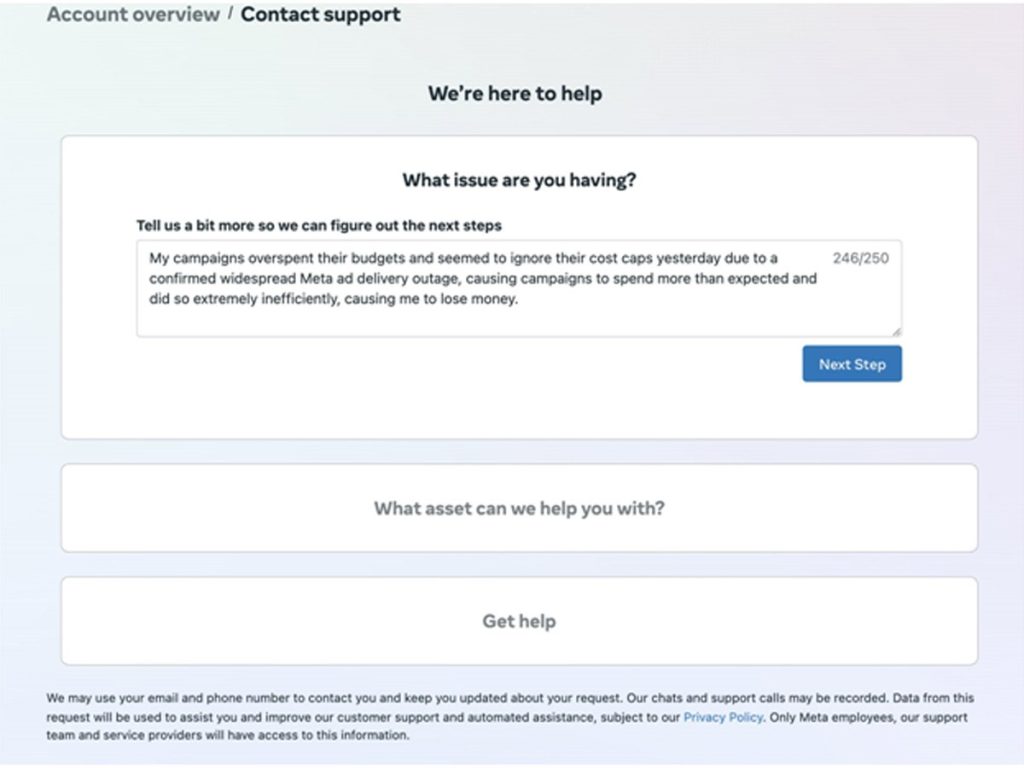The image size is (1024, 768).
Task: Click the "We're here to help" heading
Action: 515,94
